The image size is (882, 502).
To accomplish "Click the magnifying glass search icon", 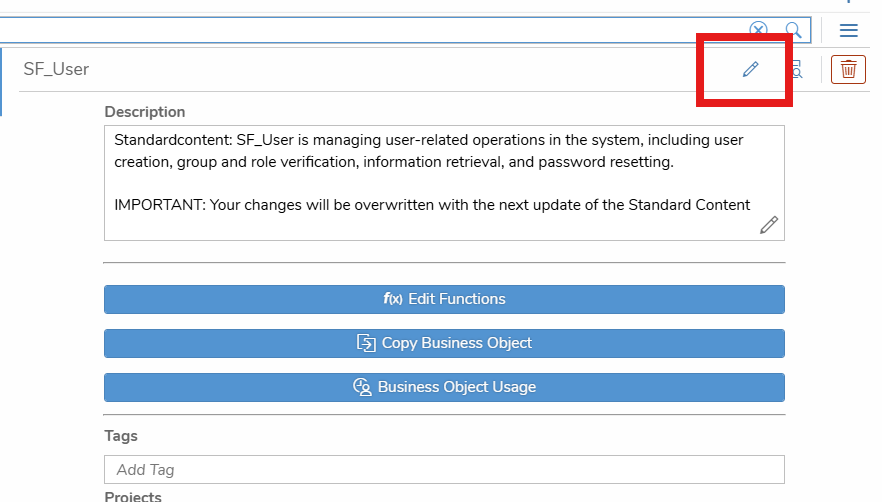I will tap(792, 30).
